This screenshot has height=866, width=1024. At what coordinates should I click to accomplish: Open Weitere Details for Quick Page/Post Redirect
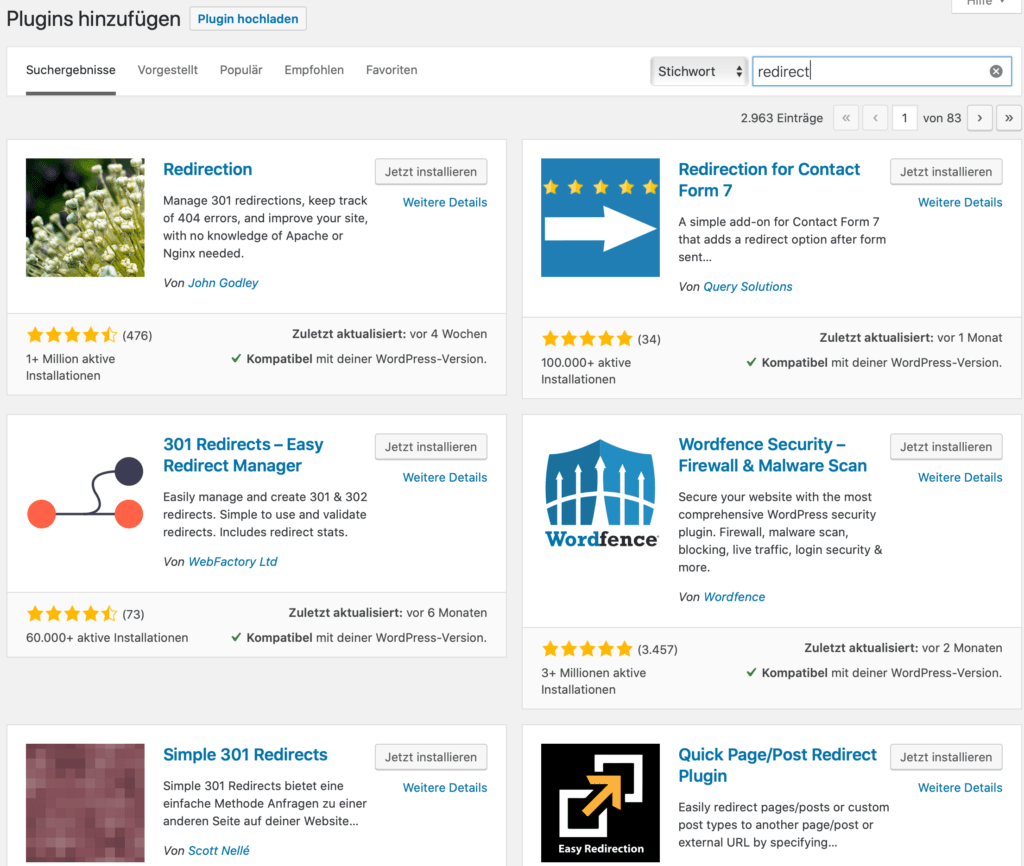point(960,788)
